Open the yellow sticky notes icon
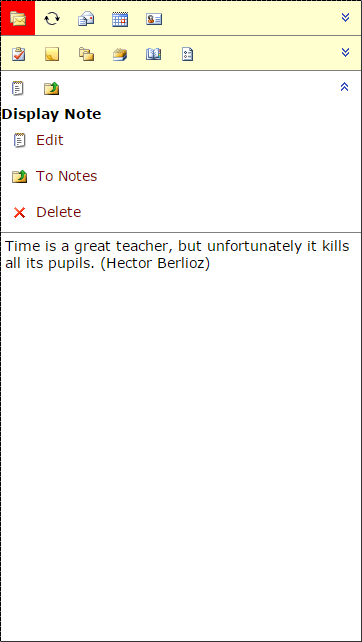Screen dimensions: 362x642 pos(52,54)
